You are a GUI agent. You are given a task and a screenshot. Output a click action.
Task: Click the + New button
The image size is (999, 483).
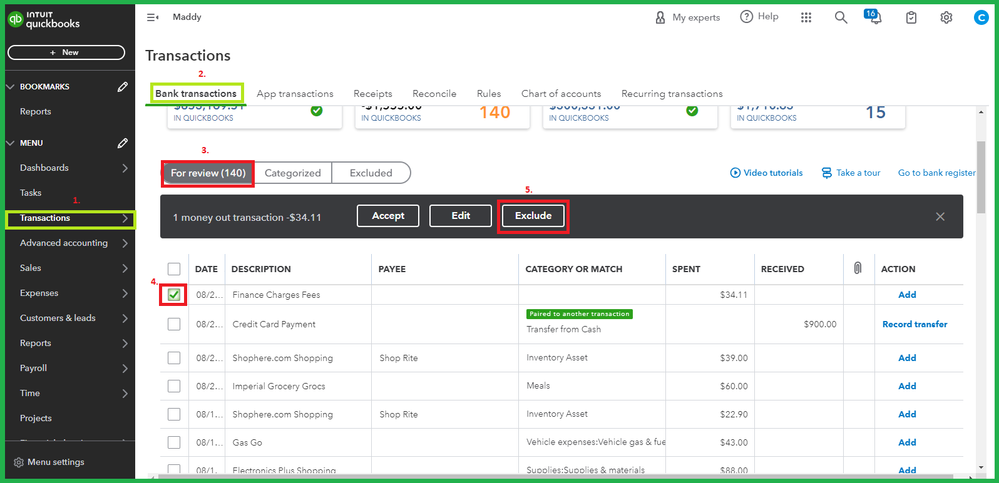(66, 52)
